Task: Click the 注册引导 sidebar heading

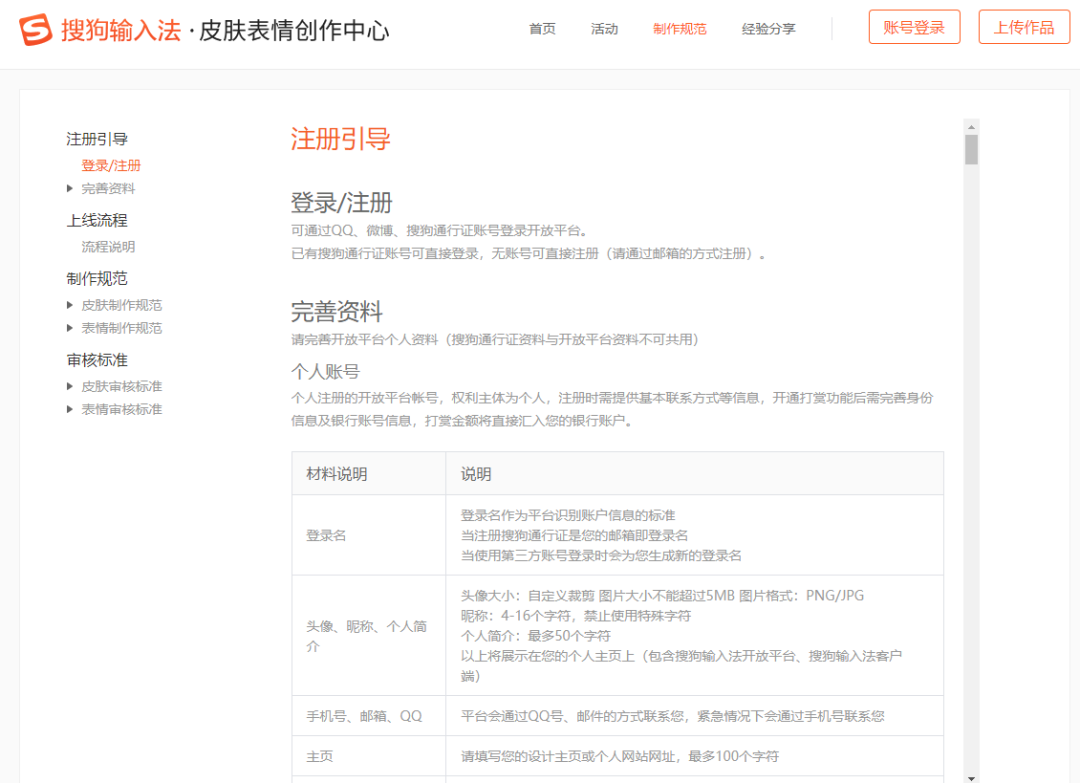Action: click(x=97, y=139)
